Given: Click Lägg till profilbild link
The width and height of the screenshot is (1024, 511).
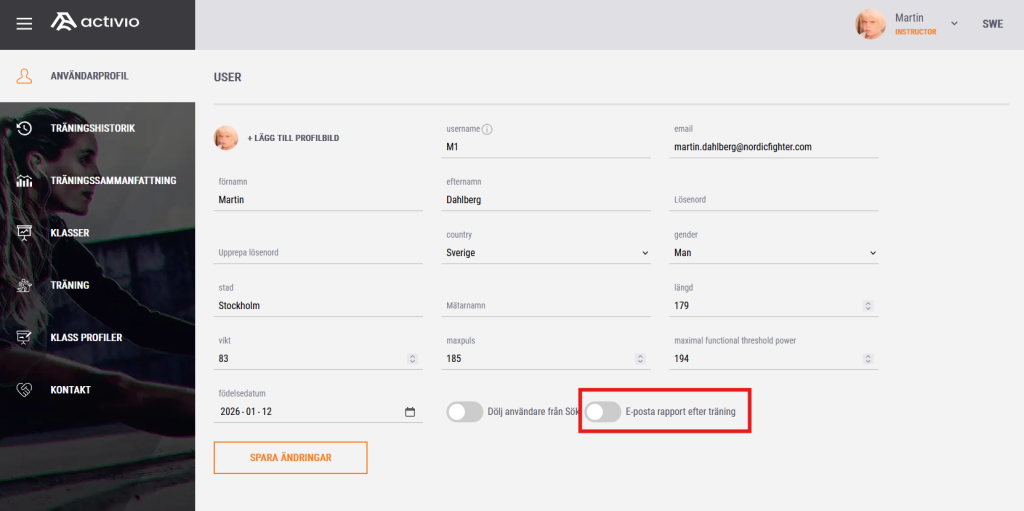Looking at the screenshot, I should point(293,138).
